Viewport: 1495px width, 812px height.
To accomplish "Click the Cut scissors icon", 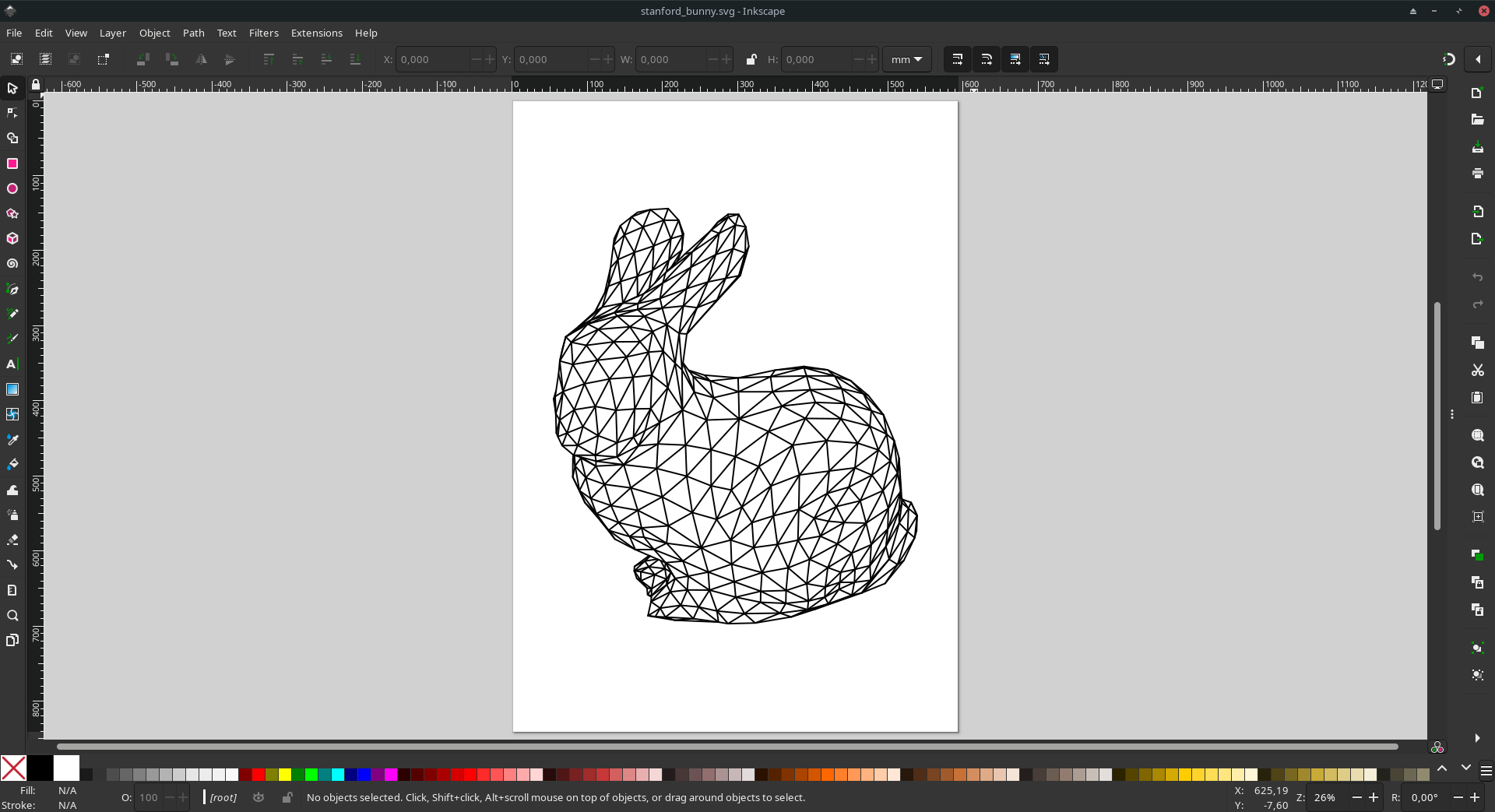I will (x=1477, y=370).
